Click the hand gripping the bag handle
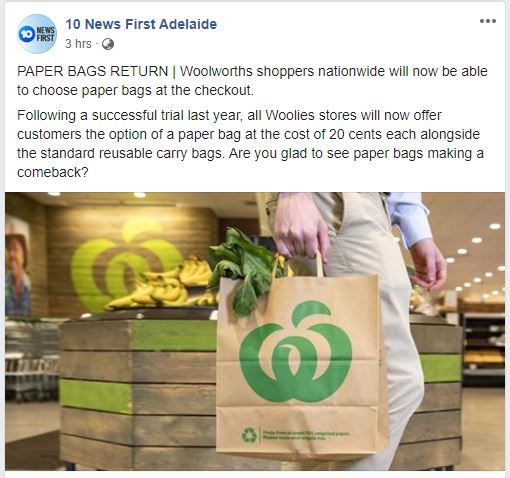 [x=301, y=227]
